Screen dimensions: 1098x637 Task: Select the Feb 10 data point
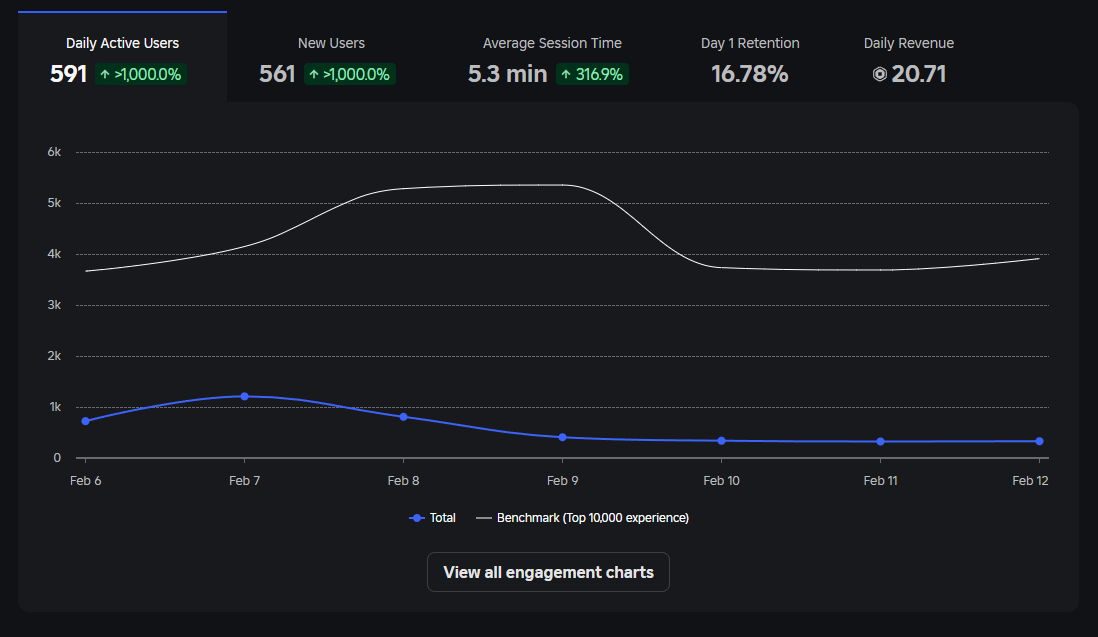click(x=721, y=440)
